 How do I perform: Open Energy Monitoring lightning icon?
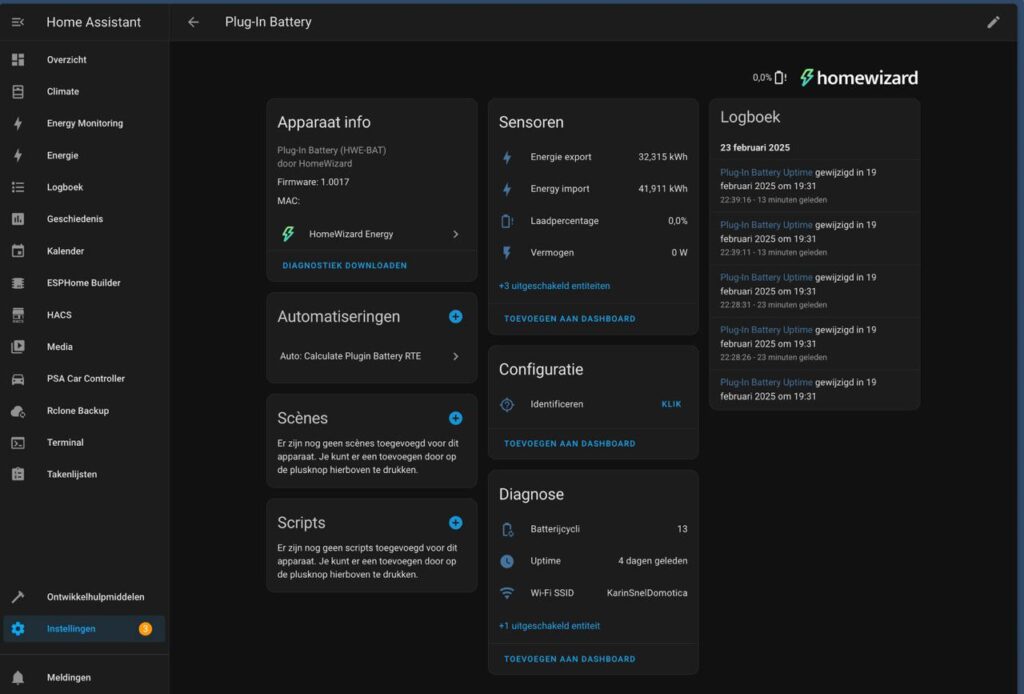[18, 123]
